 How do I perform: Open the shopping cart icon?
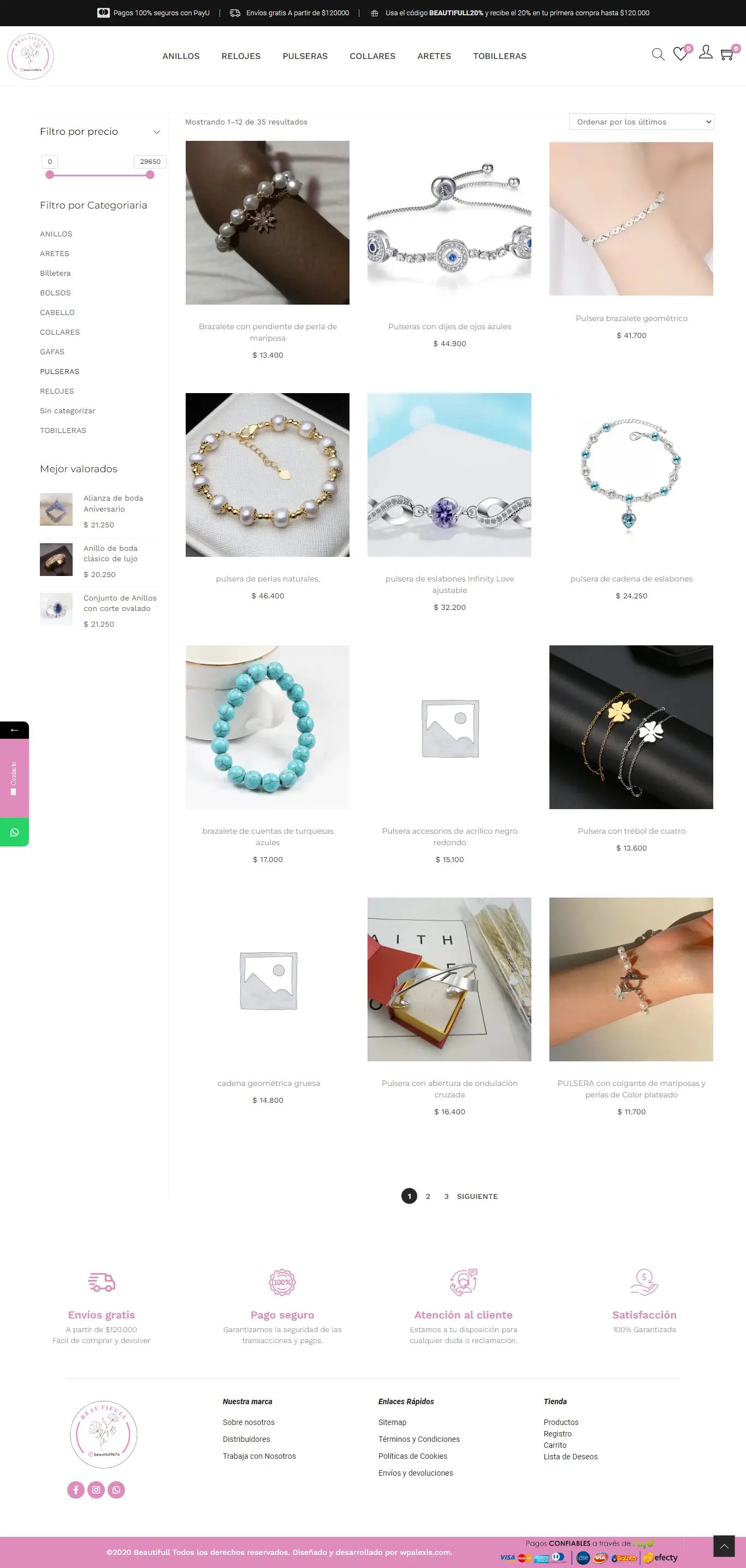click(x=726, y=55)
